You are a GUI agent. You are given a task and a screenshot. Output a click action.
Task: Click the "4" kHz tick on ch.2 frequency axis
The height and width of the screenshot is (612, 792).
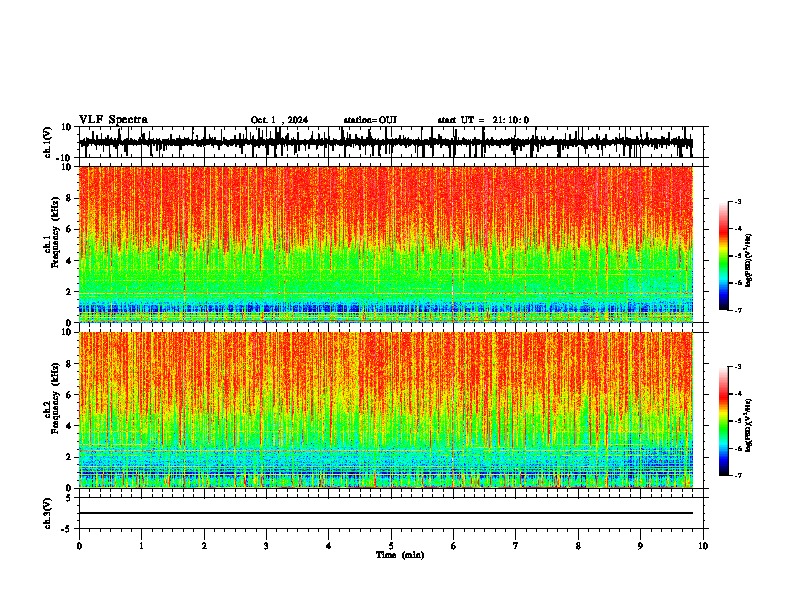pos(69,426)
